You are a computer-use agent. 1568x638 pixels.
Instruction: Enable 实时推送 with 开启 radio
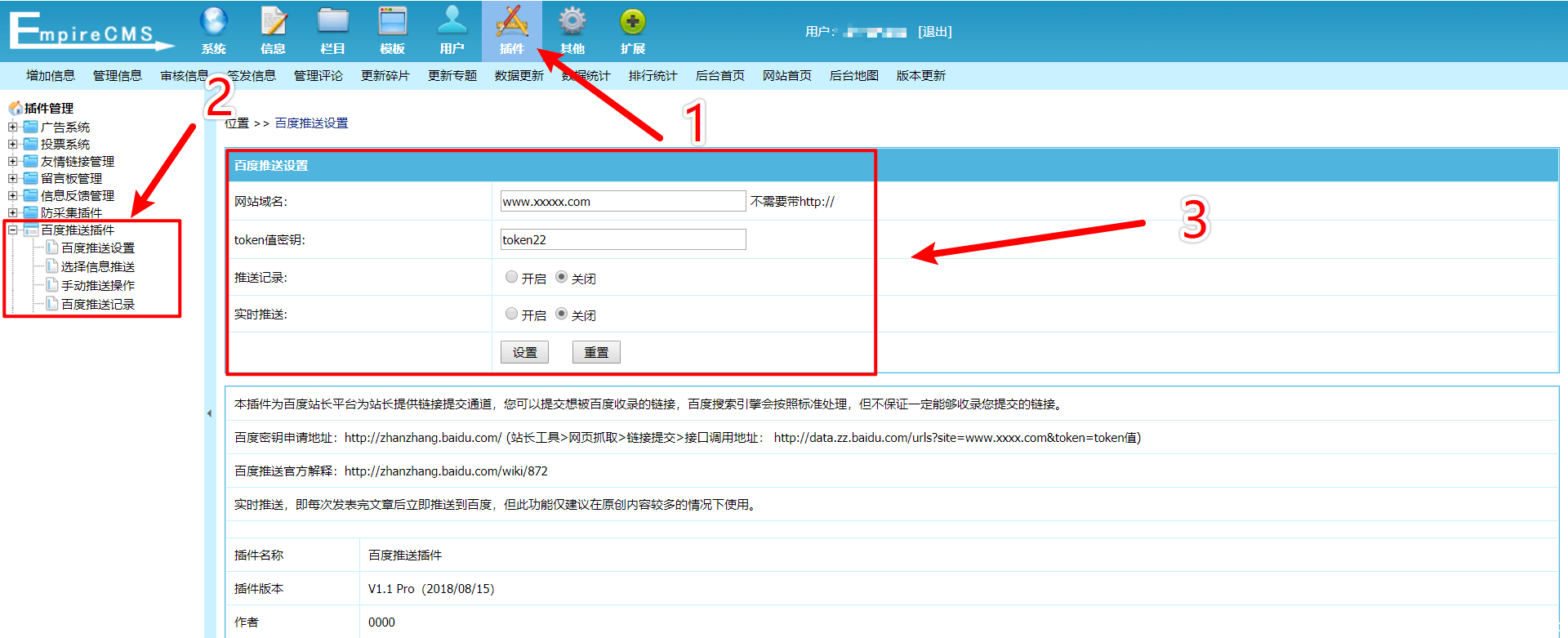tap(511, 314)
